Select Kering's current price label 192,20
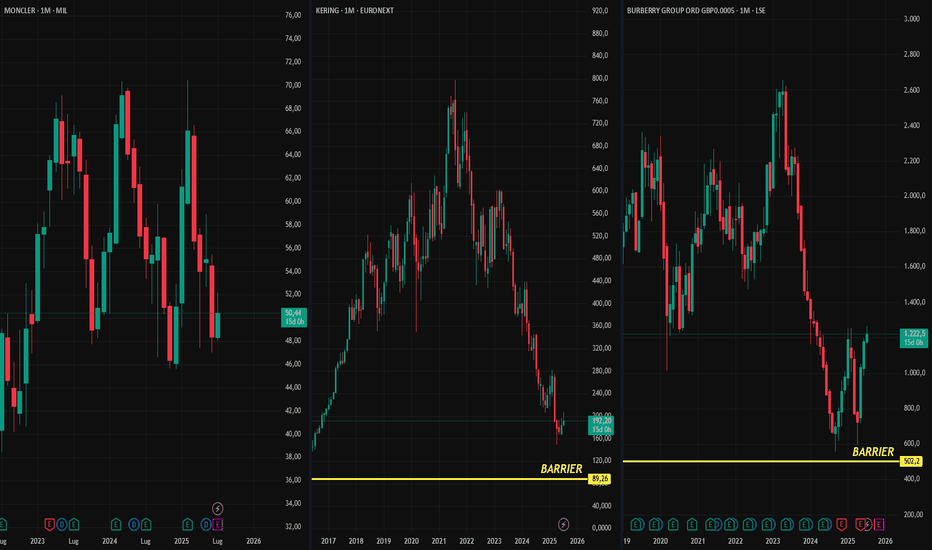Image resolution: width=932 pixels, height=550 pixels. [601, 425]
